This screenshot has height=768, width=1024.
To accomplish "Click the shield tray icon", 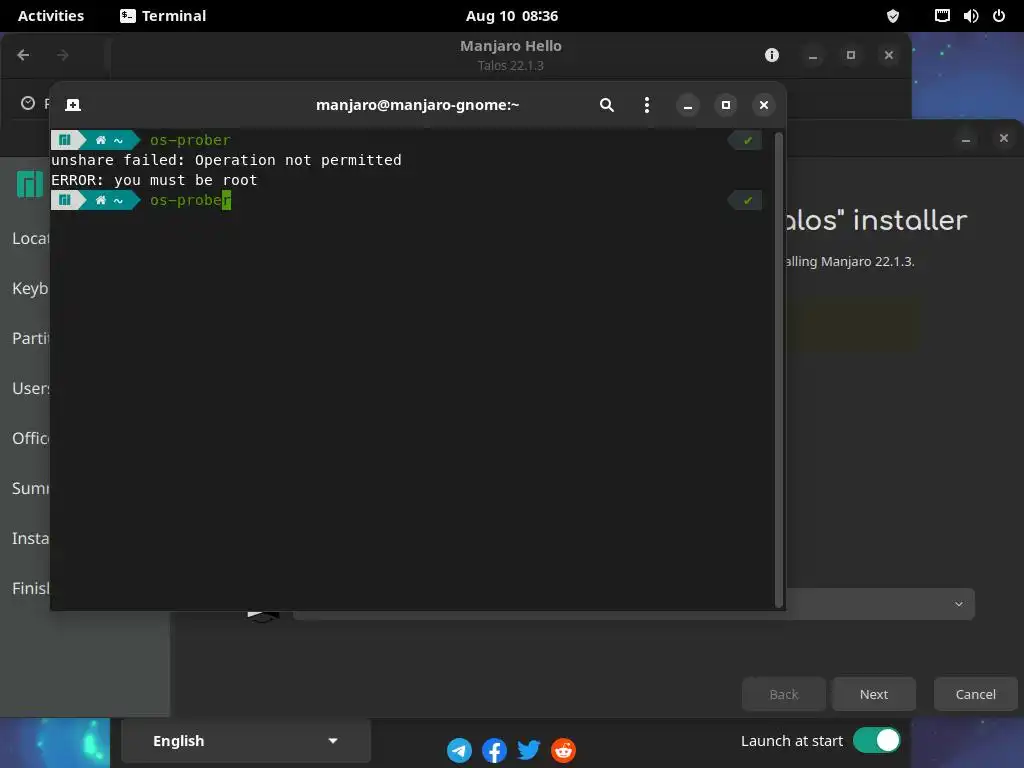I will (893, 16).
